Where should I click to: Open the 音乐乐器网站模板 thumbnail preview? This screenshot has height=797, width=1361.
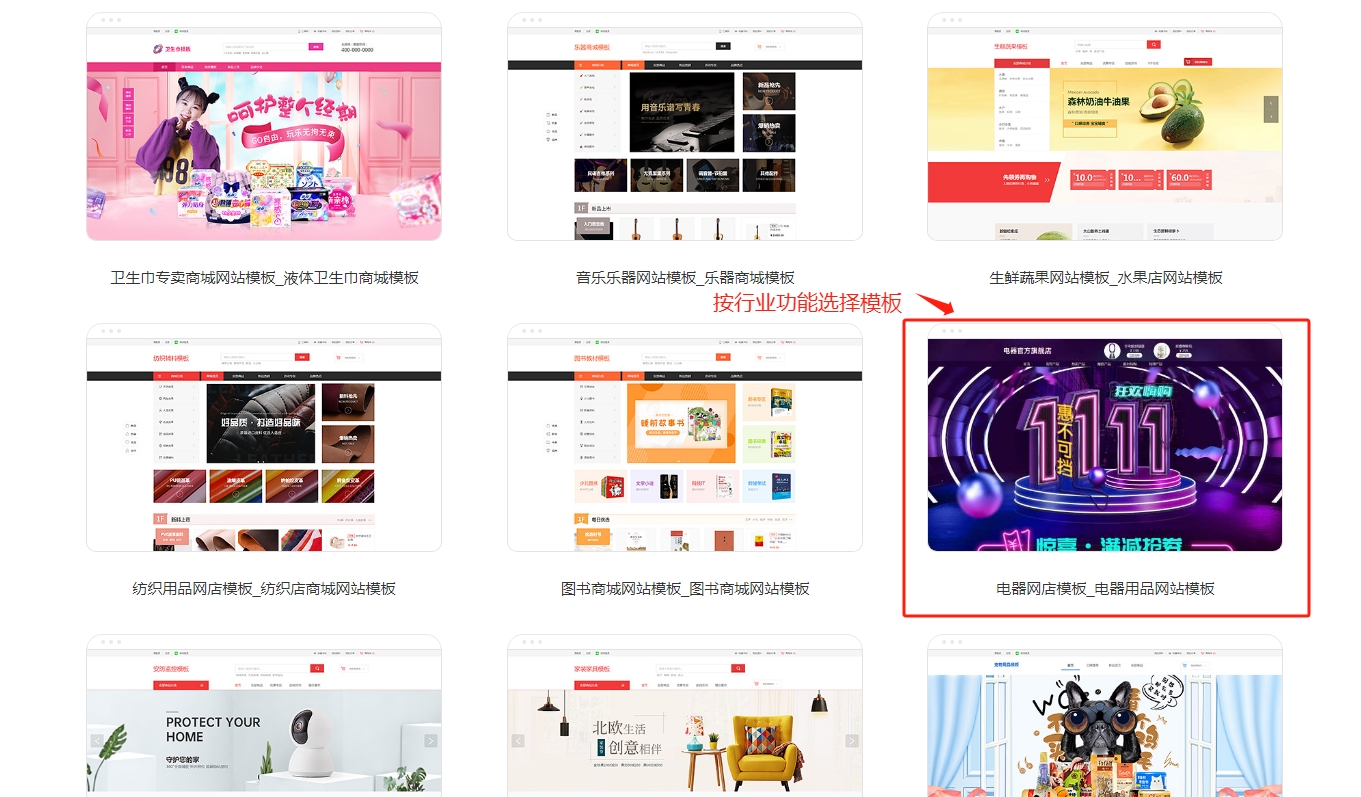[x=685, y=126]
